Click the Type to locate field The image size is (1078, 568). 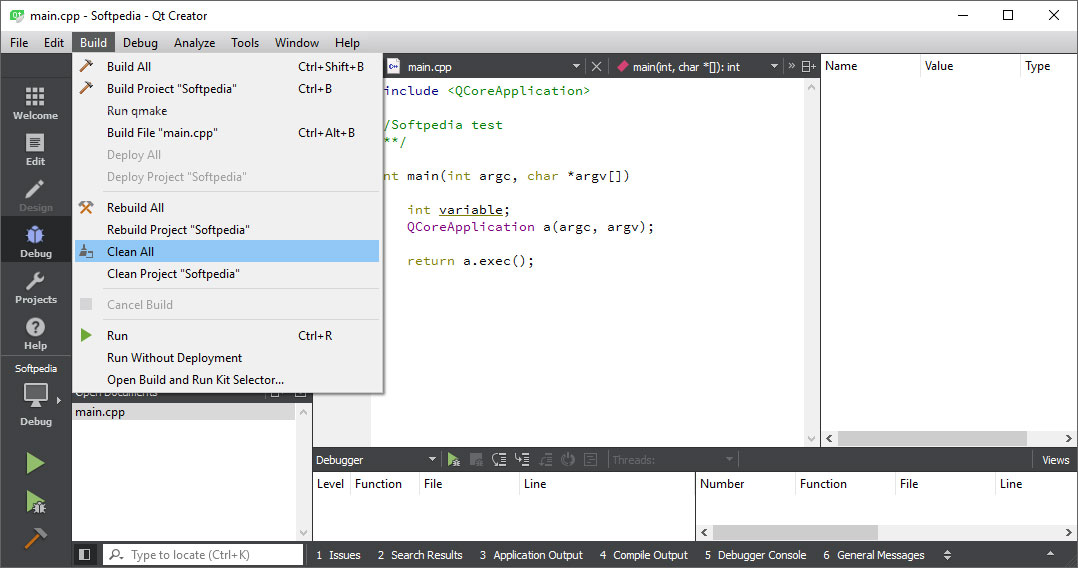(x=212, y=555)
